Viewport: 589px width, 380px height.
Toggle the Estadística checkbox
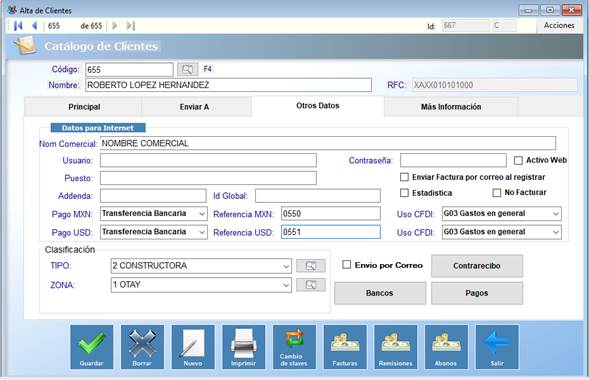pos(404,193)
